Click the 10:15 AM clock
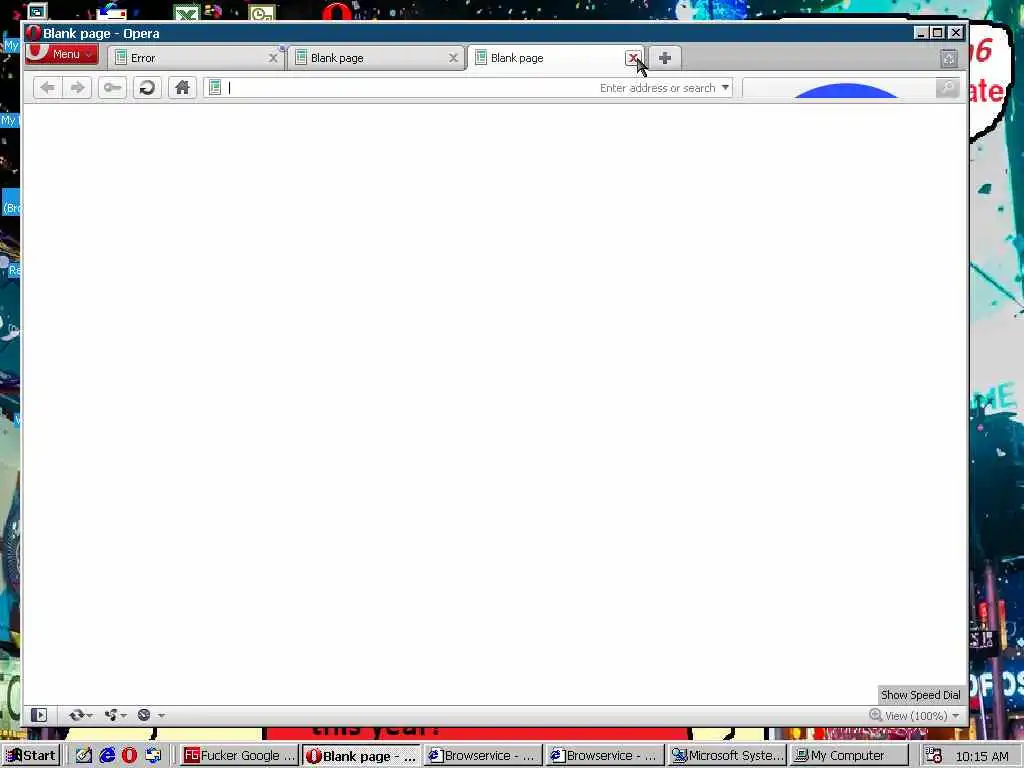 pyautogui.click(x=982, y=756)
